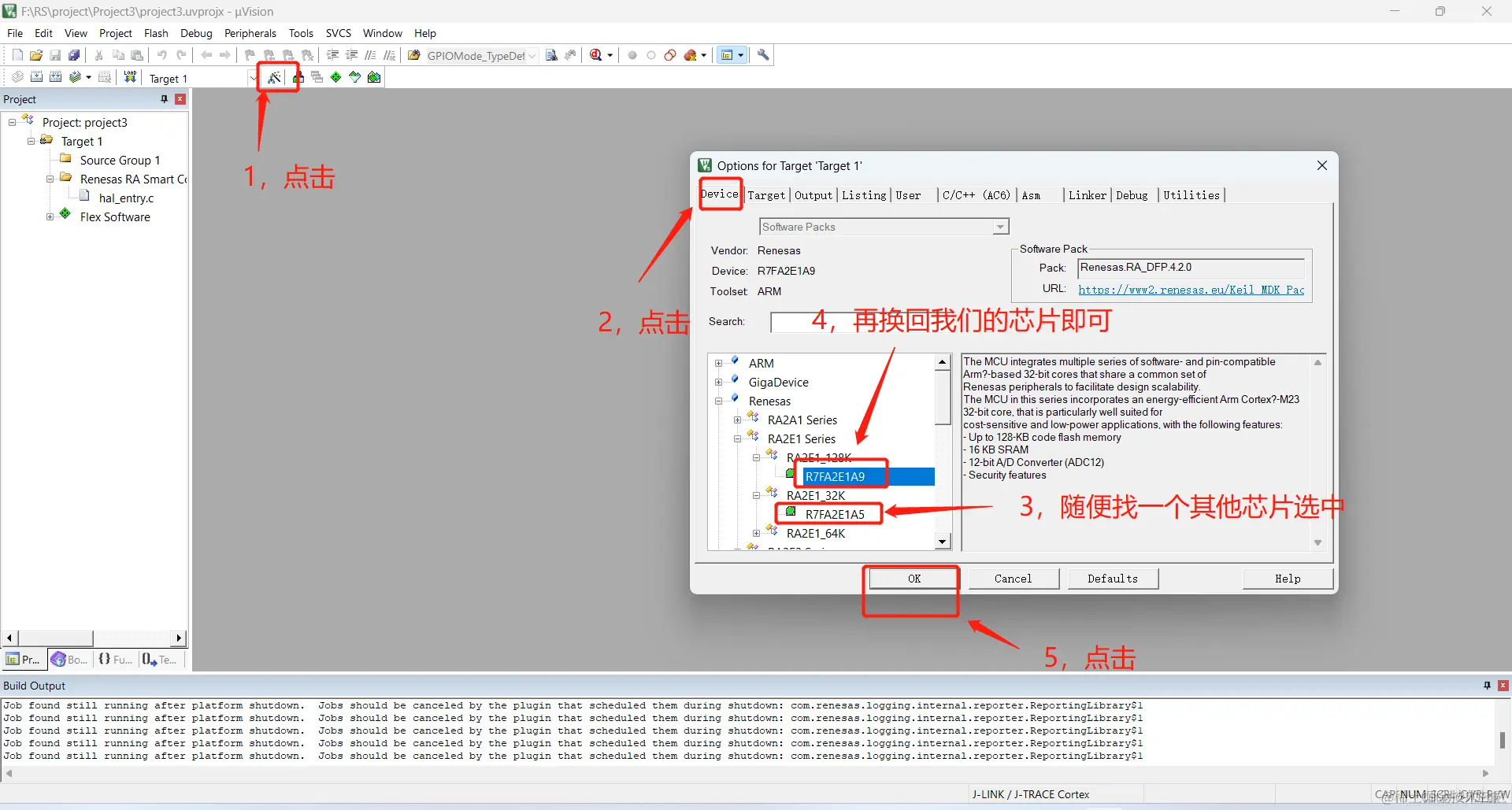Click the Download LOAD icon
Screen dimensions: 1512x810
(130, 77)
